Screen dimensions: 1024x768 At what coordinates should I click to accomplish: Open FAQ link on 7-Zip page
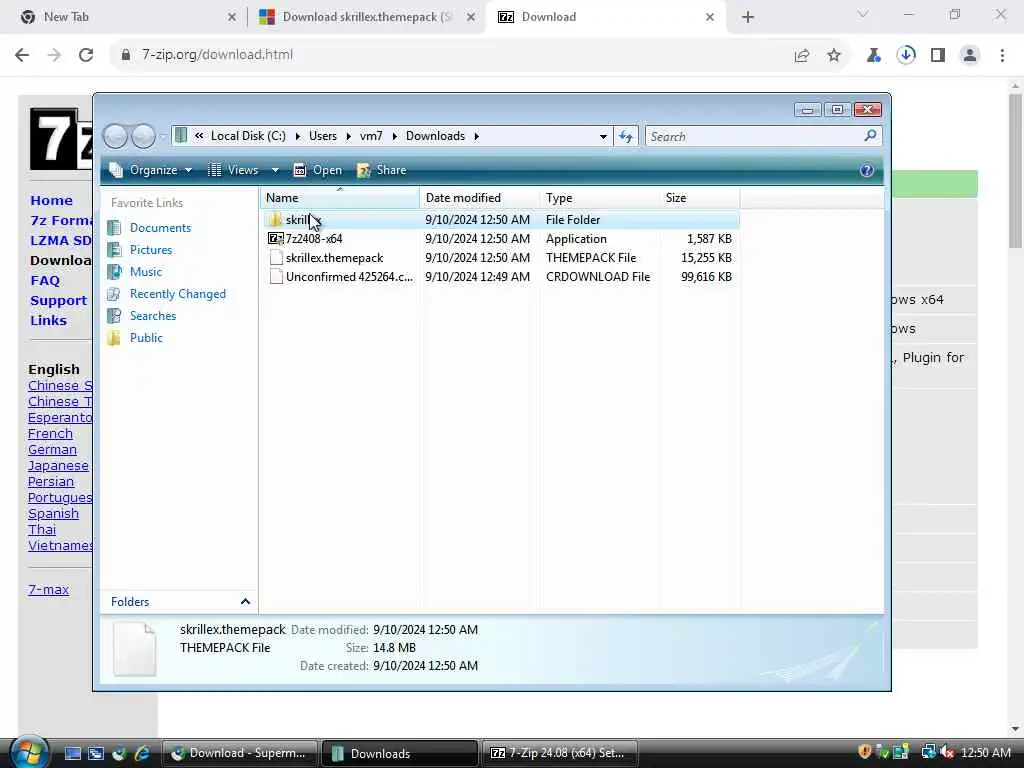tap(45, 281)
